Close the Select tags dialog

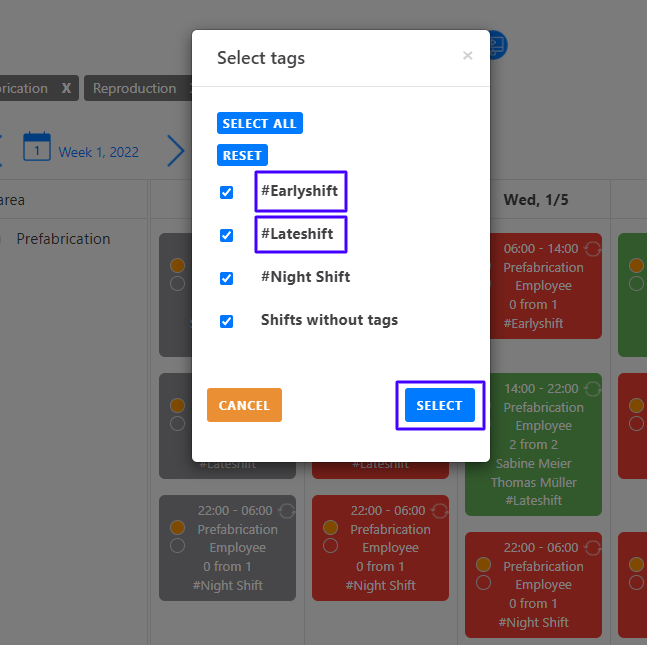click(x=467, y=55)
